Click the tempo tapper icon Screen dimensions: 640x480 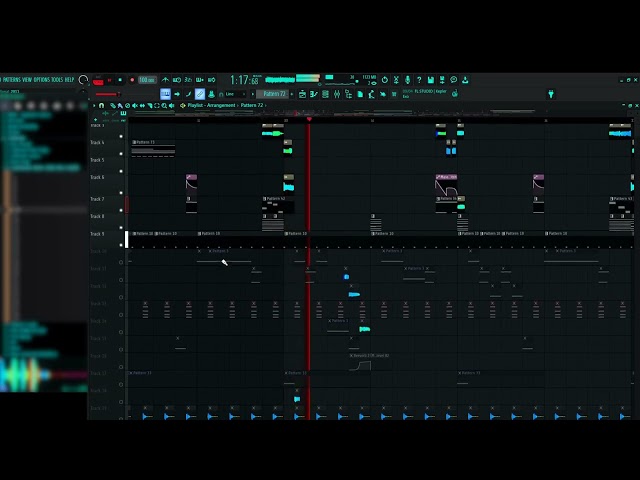[371, 94]
